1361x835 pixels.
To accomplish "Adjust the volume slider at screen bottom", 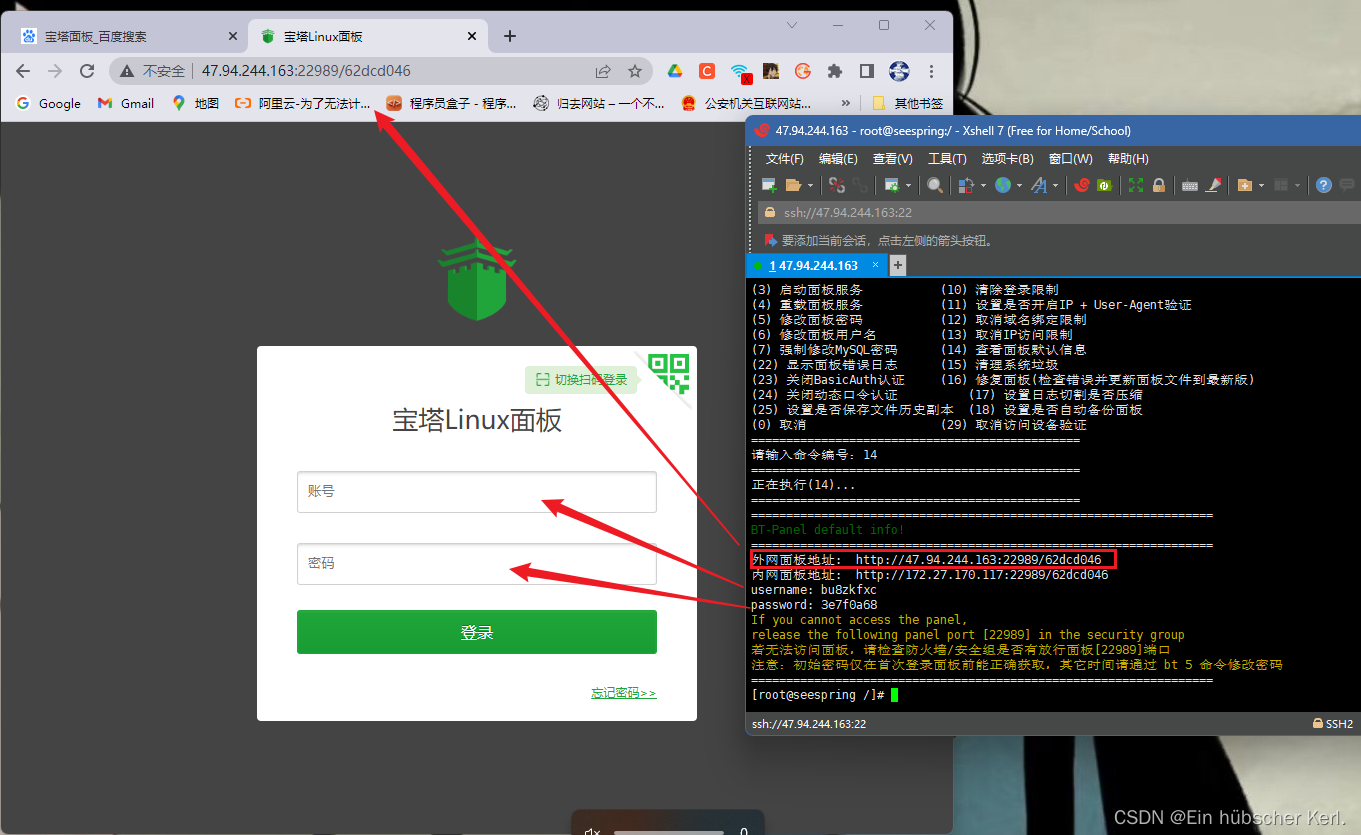I will pyautogui.click(x=669, y=831).
